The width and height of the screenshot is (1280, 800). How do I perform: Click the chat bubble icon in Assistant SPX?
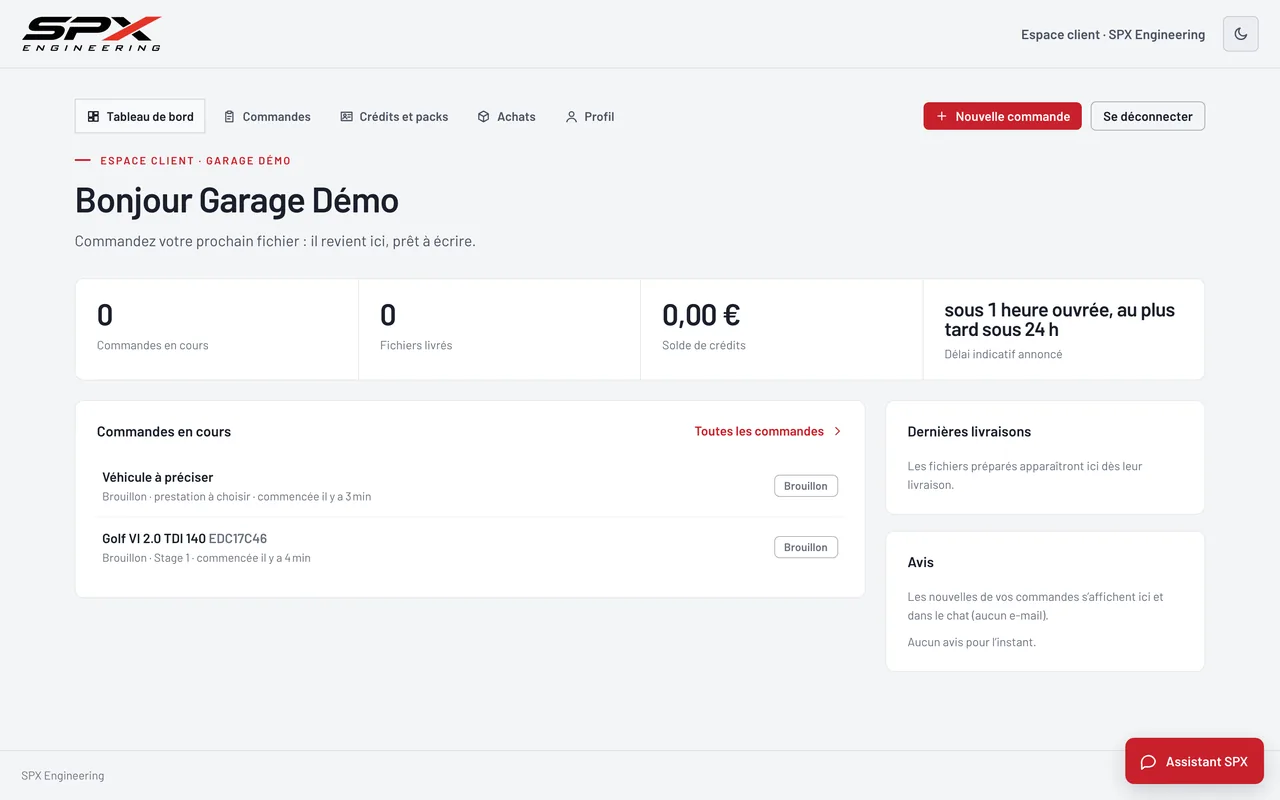[1149, 762]
